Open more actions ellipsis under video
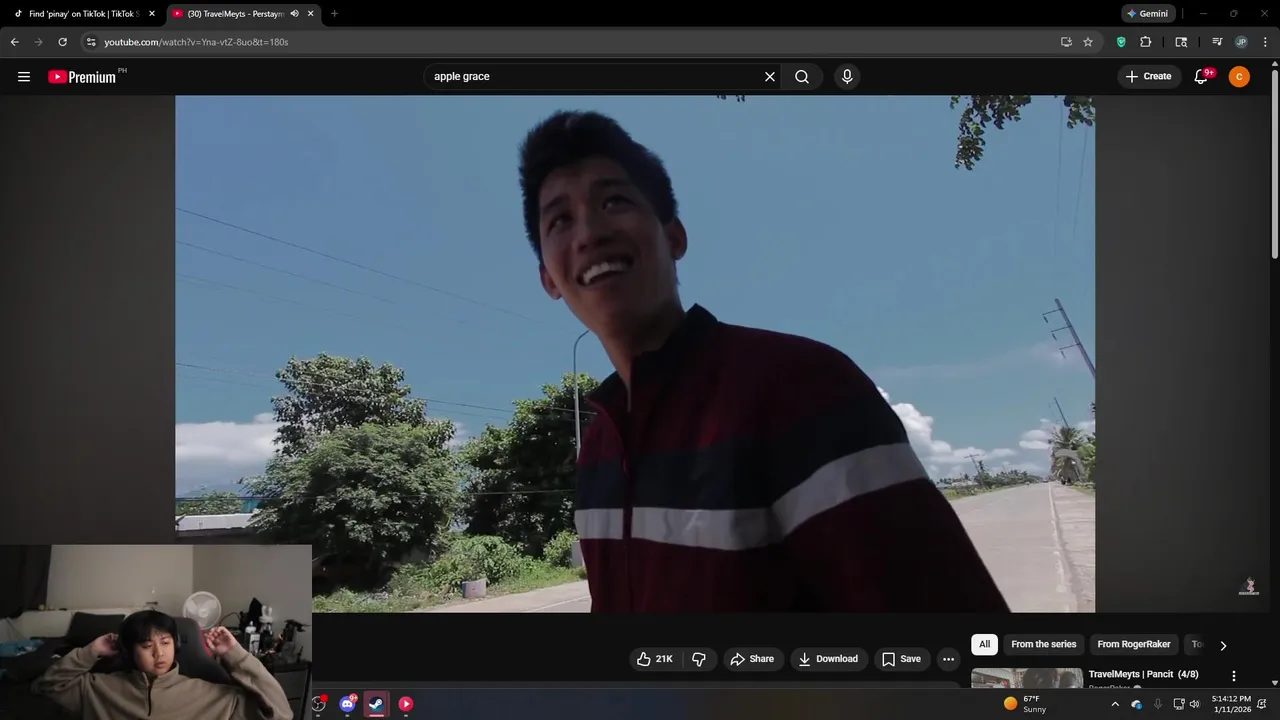The width and height of the screenshot is (1280, 720). 948,659
